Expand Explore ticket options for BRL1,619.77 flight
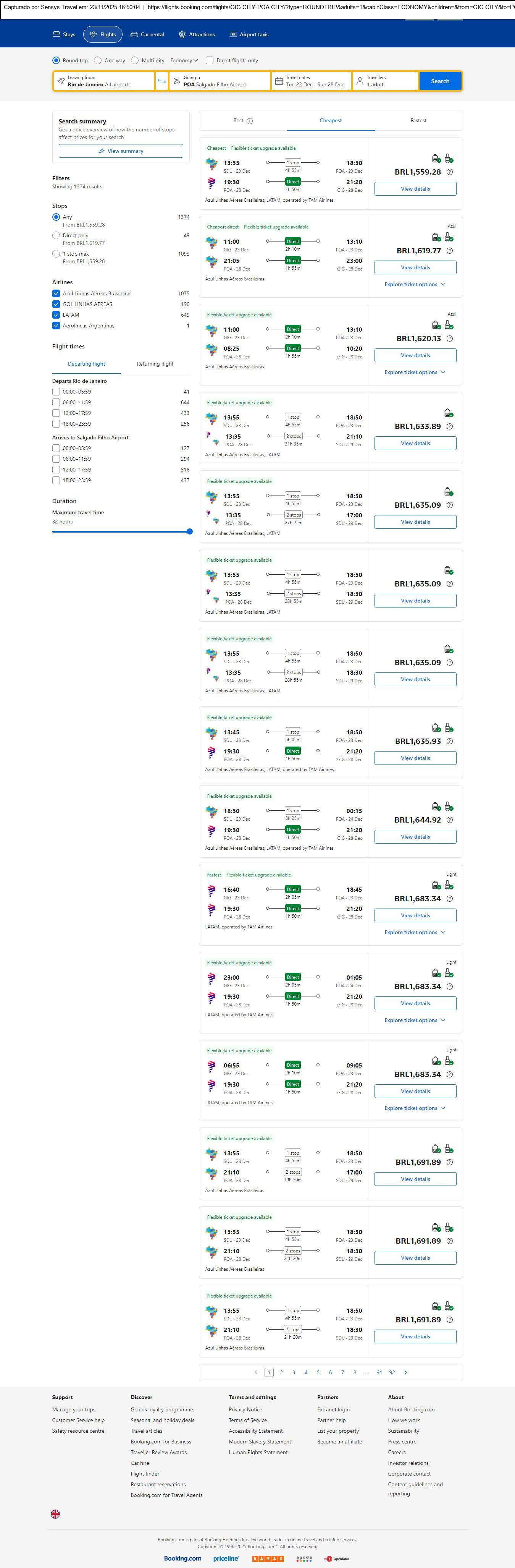The height and width of the screenshot is (1568, 515). click(x=415, y=284)
